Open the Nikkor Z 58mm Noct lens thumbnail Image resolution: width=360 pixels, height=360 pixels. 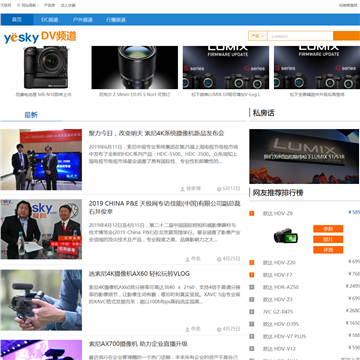coord(135,67)
